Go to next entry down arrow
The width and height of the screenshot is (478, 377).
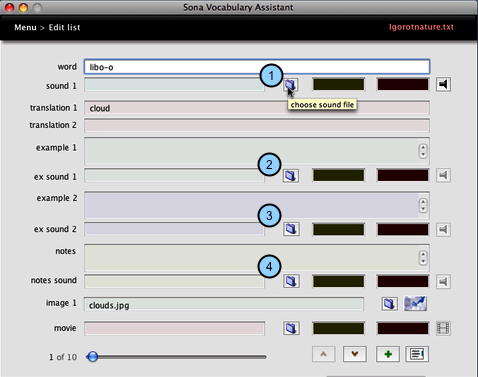point(355,354)
